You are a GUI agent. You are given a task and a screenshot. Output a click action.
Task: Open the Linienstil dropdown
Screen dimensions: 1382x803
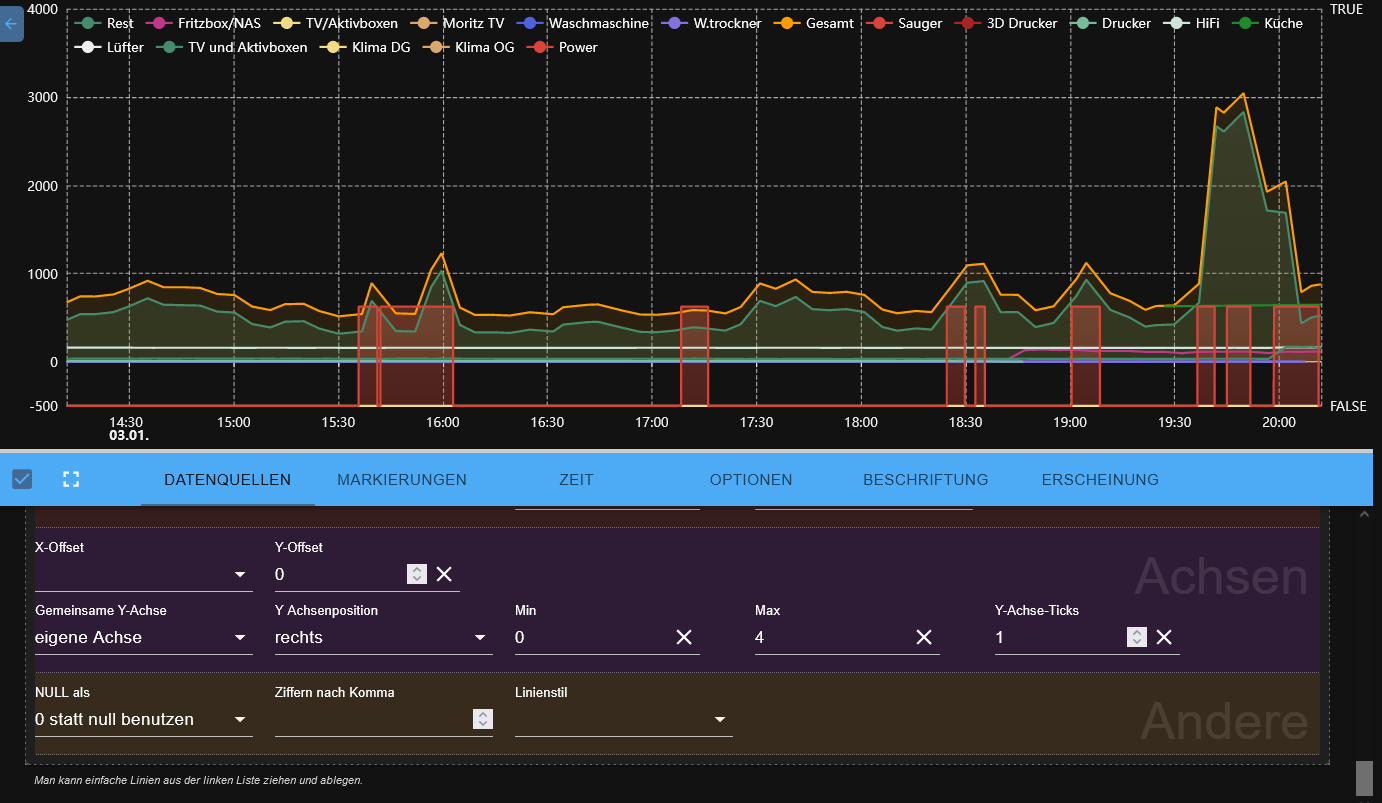(x=623, y=719)
